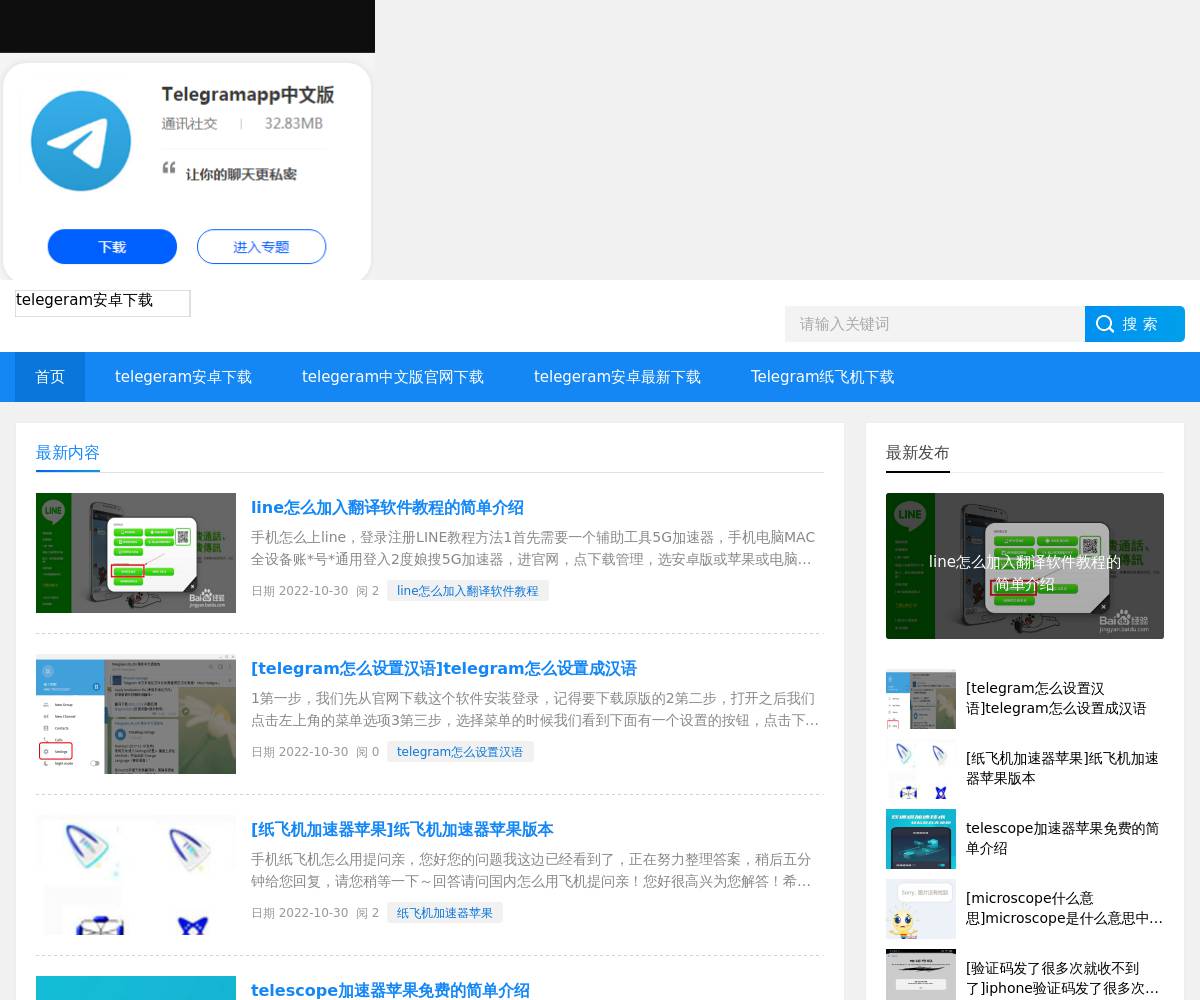Open article title 纸飞机加速器苹果版本 in 最新内容
1200x1000 pixels.
pos(402,830)
